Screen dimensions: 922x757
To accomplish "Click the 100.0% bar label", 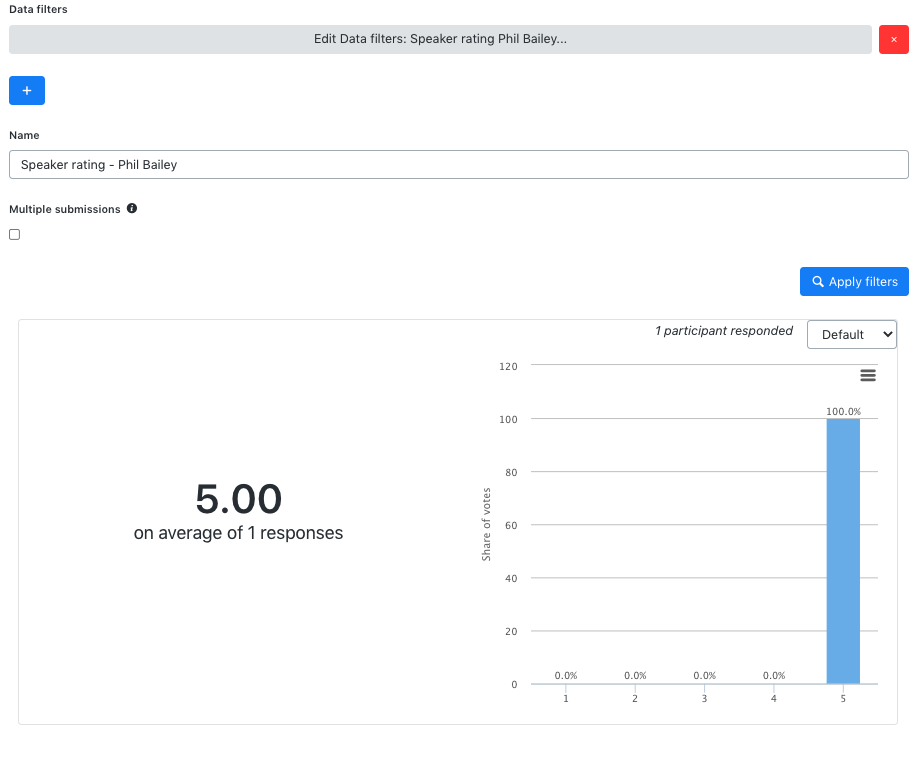I will [843, 412].
